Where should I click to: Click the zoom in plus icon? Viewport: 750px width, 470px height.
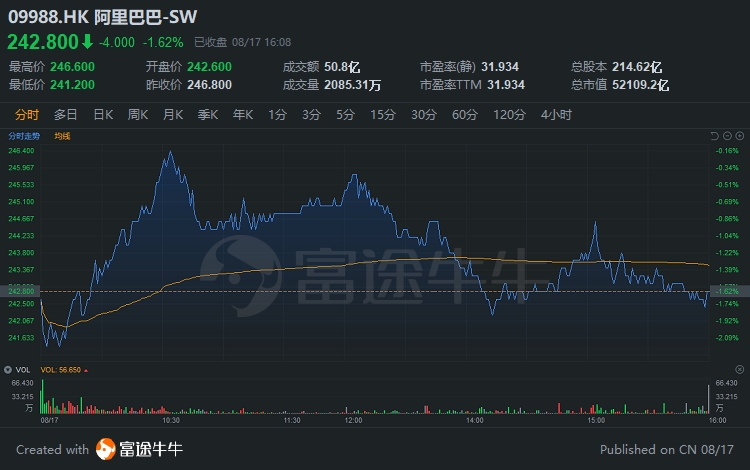(738, 135)
